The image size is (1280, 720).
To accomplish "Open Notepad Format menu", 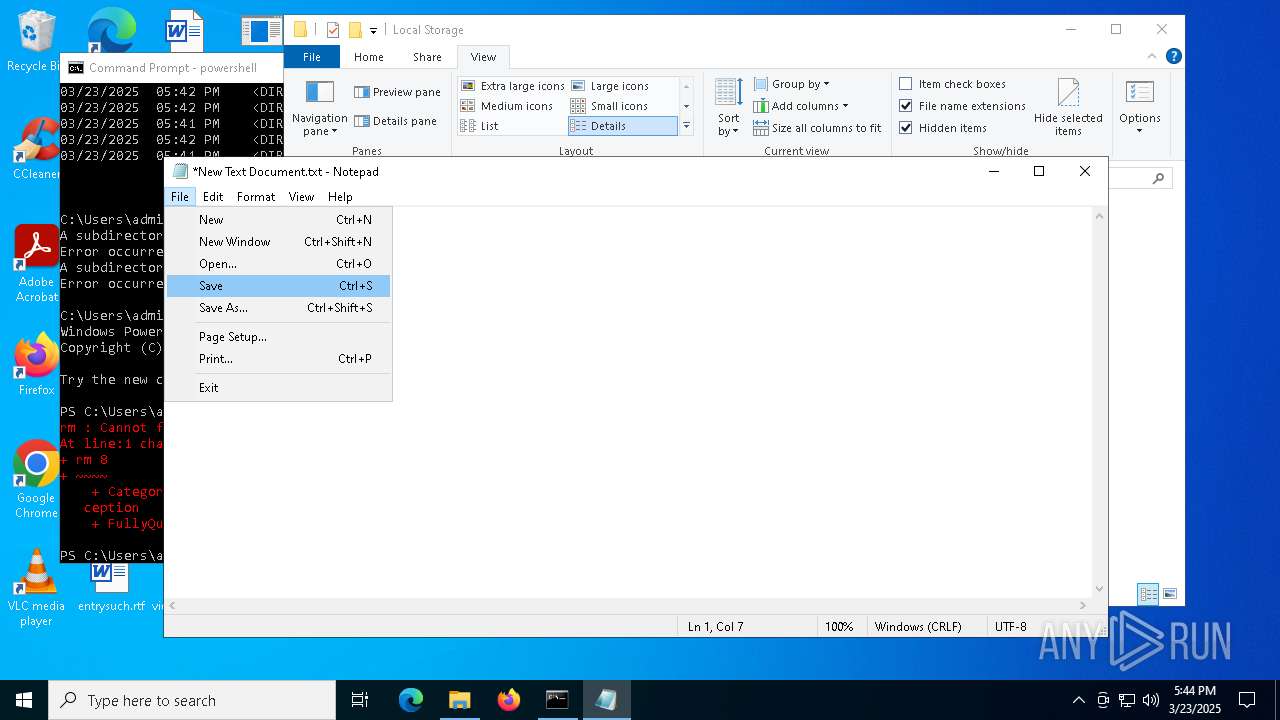I will [x=256, y=197].
